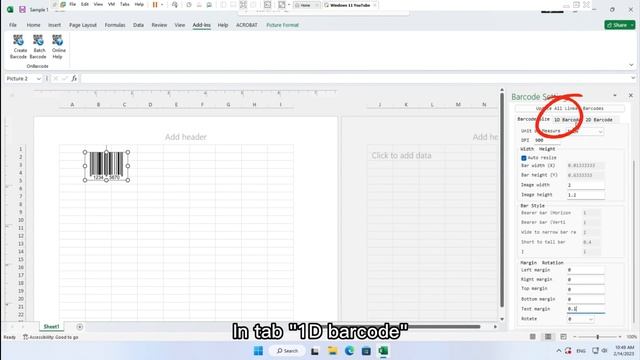Viewport: 640px width, 360px height.
Task: Open Barcode Settings pane options arrow
Action: (x=615, y=95)
